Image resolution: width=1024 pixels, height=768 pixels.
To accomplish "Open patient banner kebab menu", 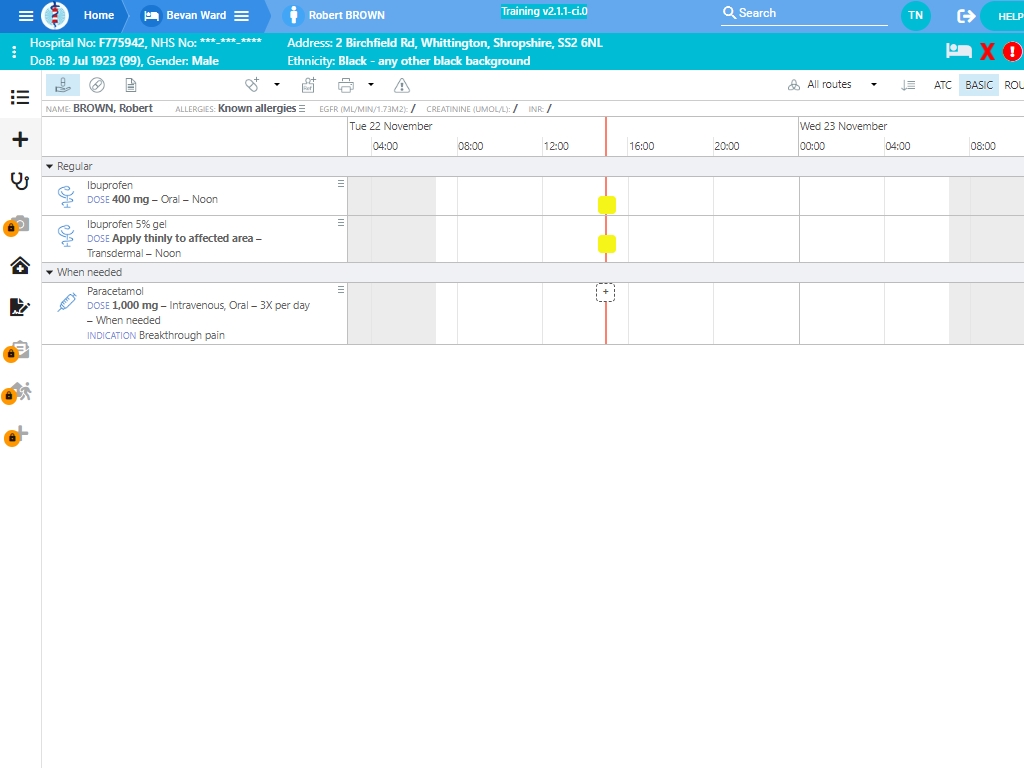I will click(14, 52).
